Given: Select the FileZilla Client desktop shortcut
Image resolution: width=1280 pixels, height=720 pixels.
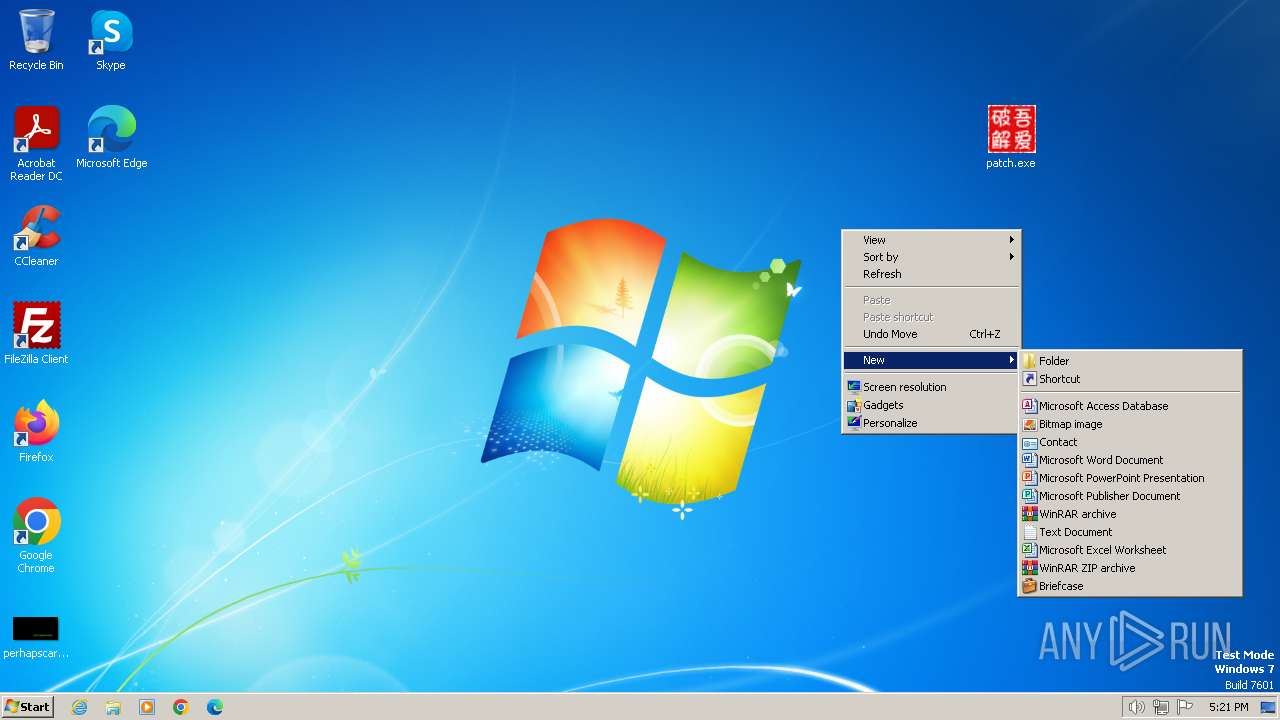Looking at the screenshot, I should [36, 334].
